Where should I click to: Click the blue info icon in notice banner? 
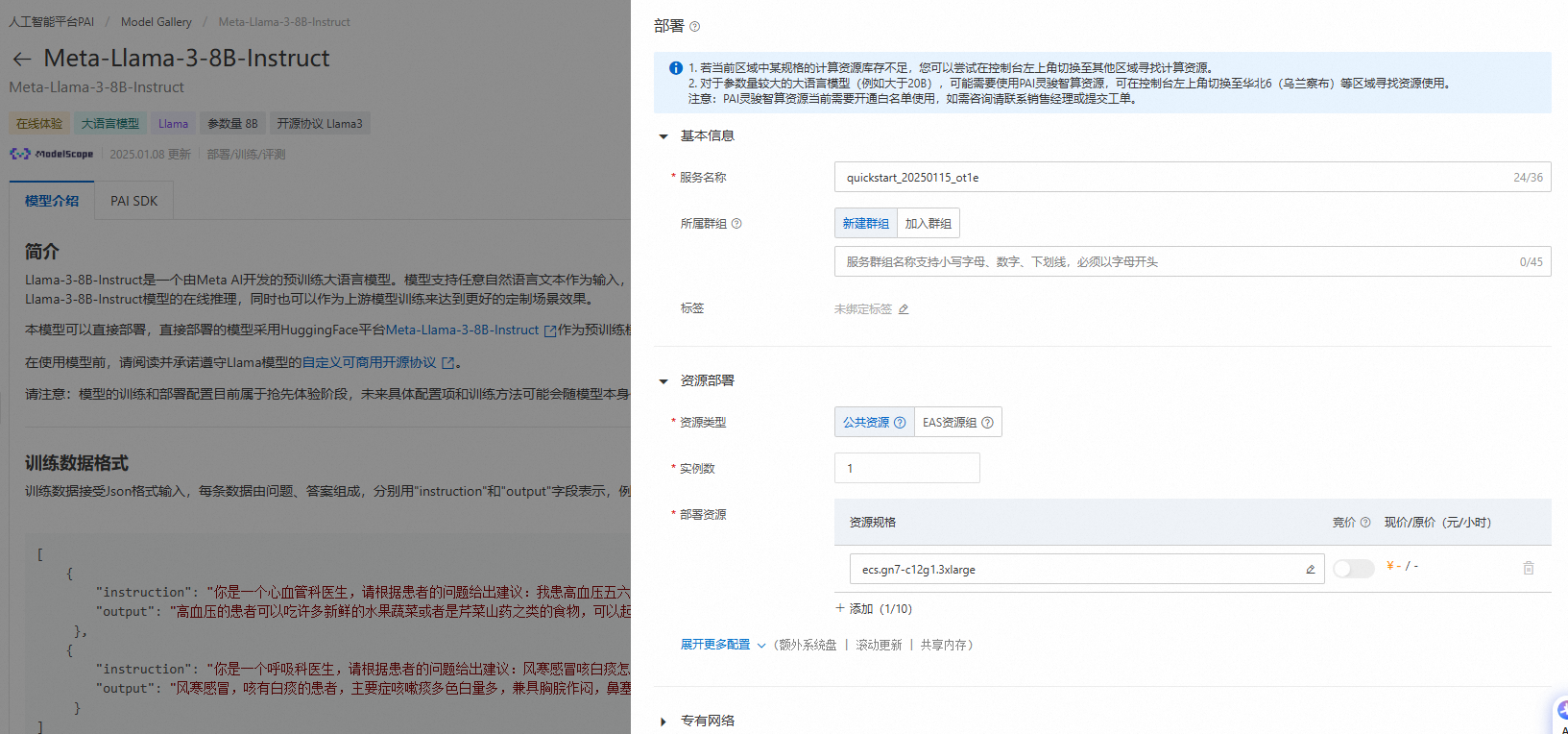[x=676, y=68]
